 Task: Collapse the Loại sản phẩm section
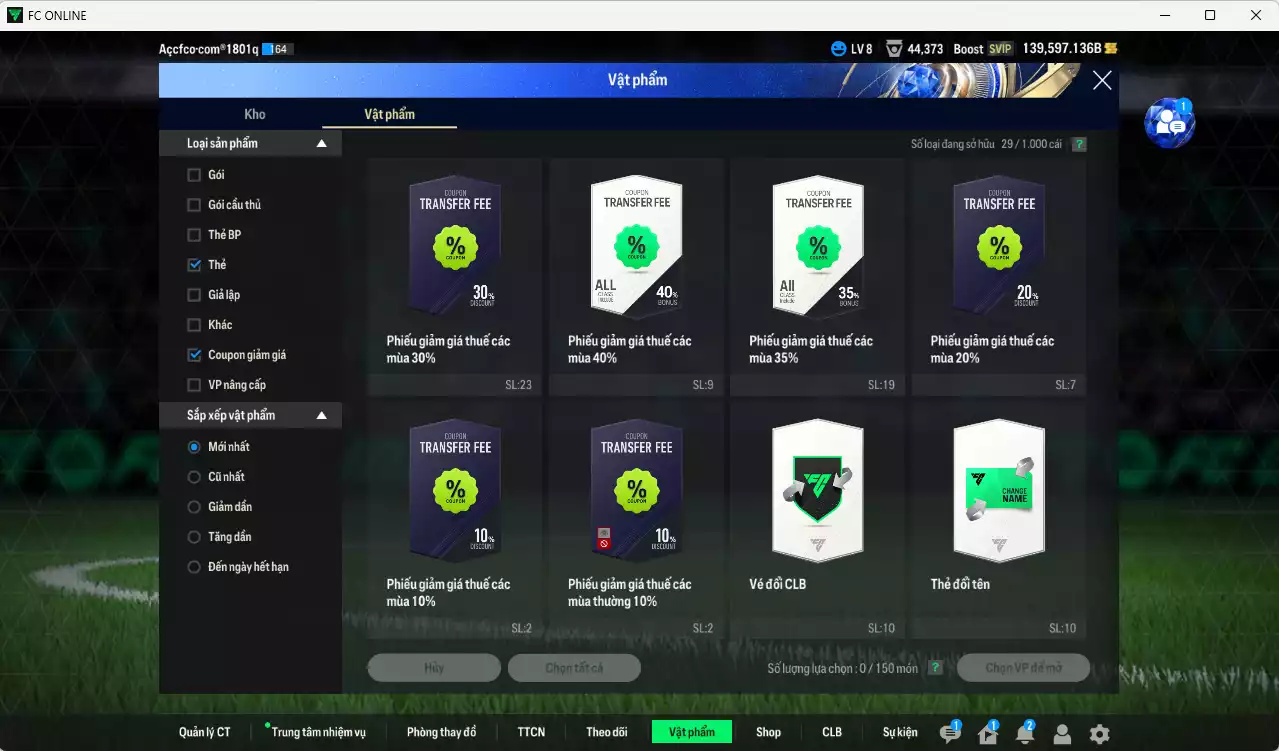pyautogui.click(x=321, y=143)
